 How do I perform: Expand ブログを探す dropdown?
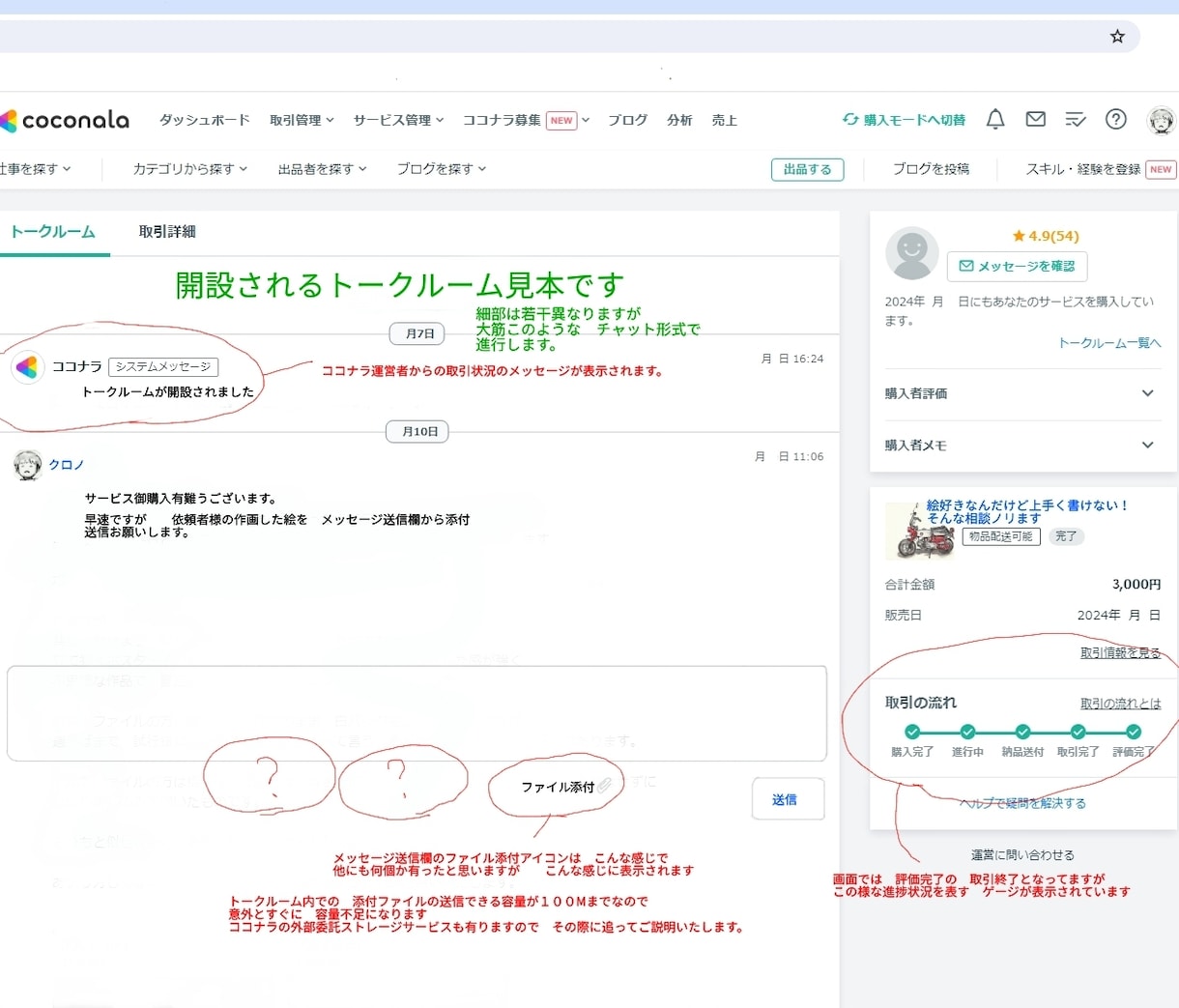442,168
